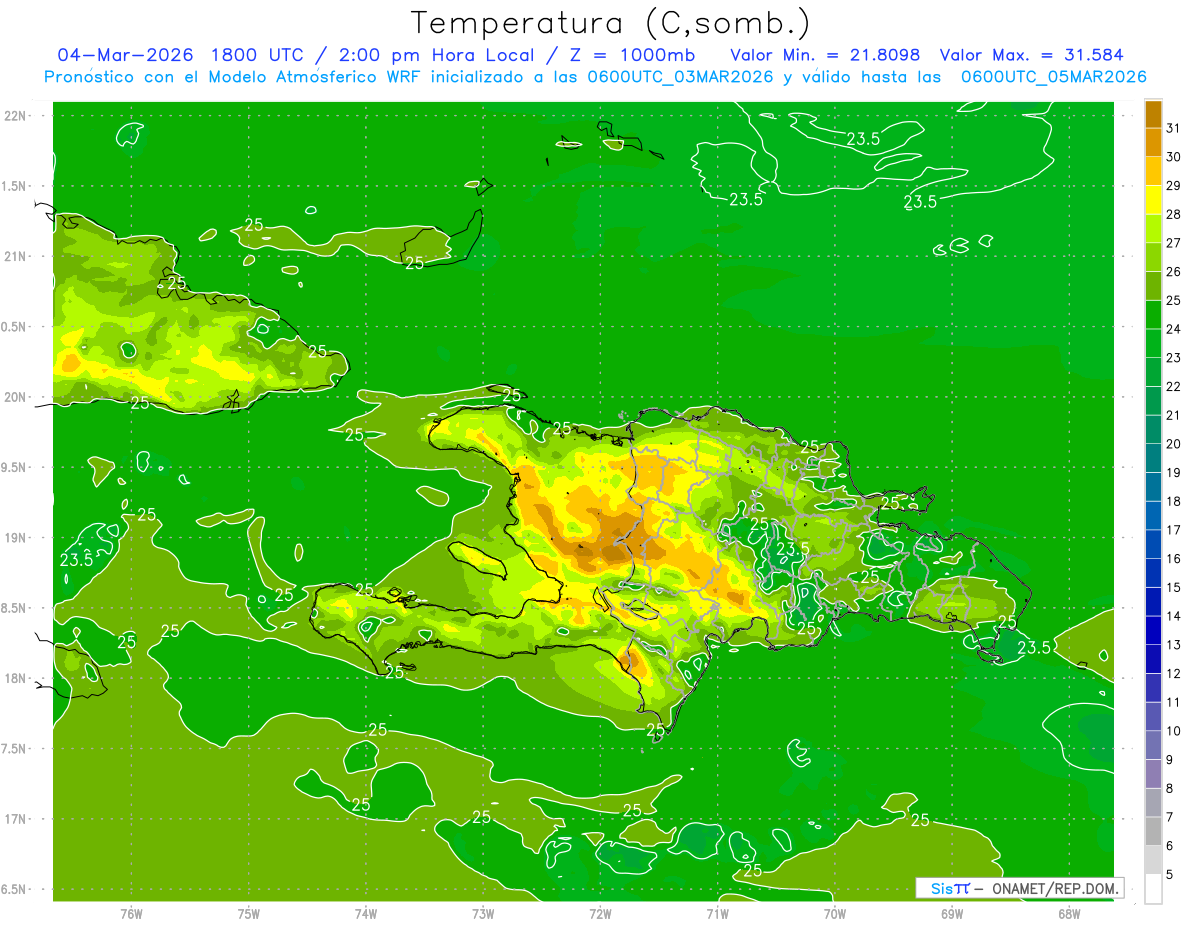Screen dimensions: 1200x927
Task: Click the '74W' longitude axis label
Action: pos(365,913)
